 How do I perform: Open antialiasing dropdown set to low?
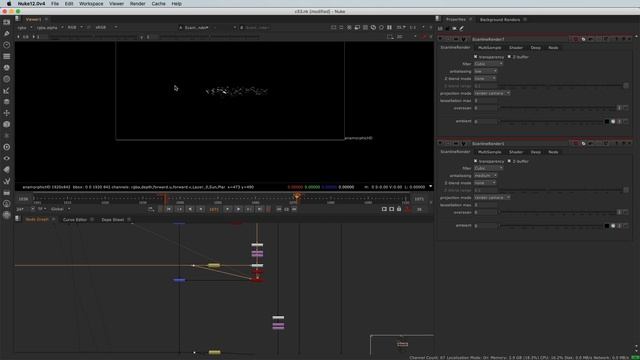485,71
